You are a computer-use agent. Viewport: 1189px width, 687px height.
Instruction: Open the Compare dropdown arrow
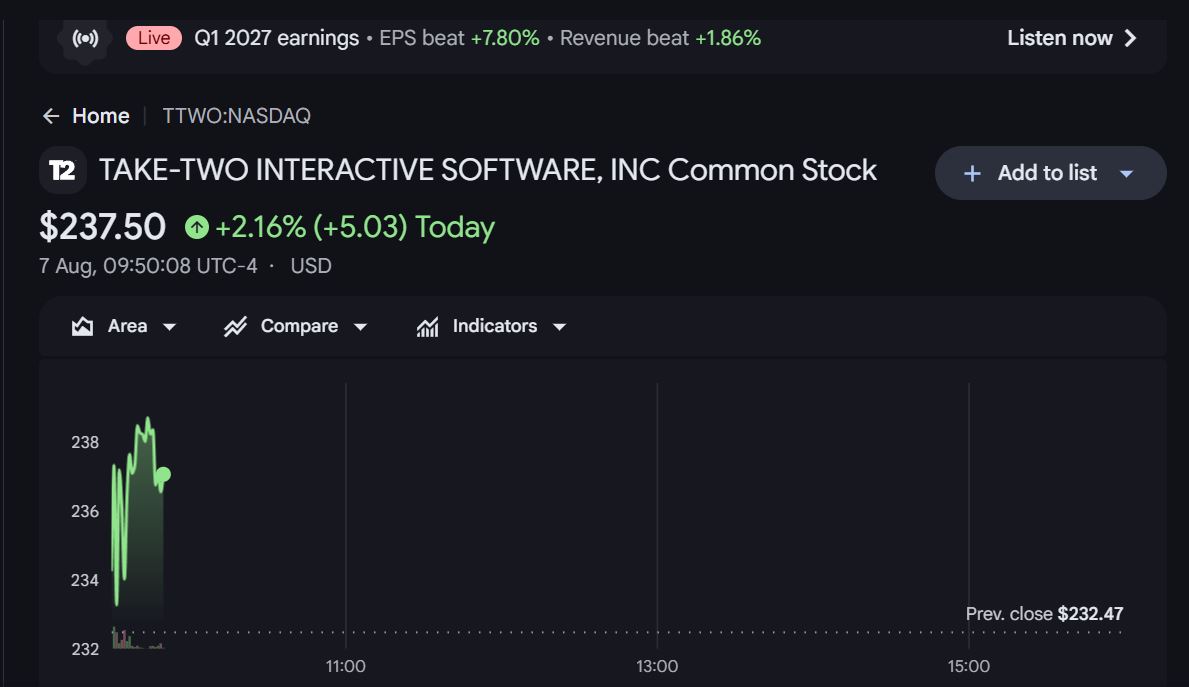[361, 327]
